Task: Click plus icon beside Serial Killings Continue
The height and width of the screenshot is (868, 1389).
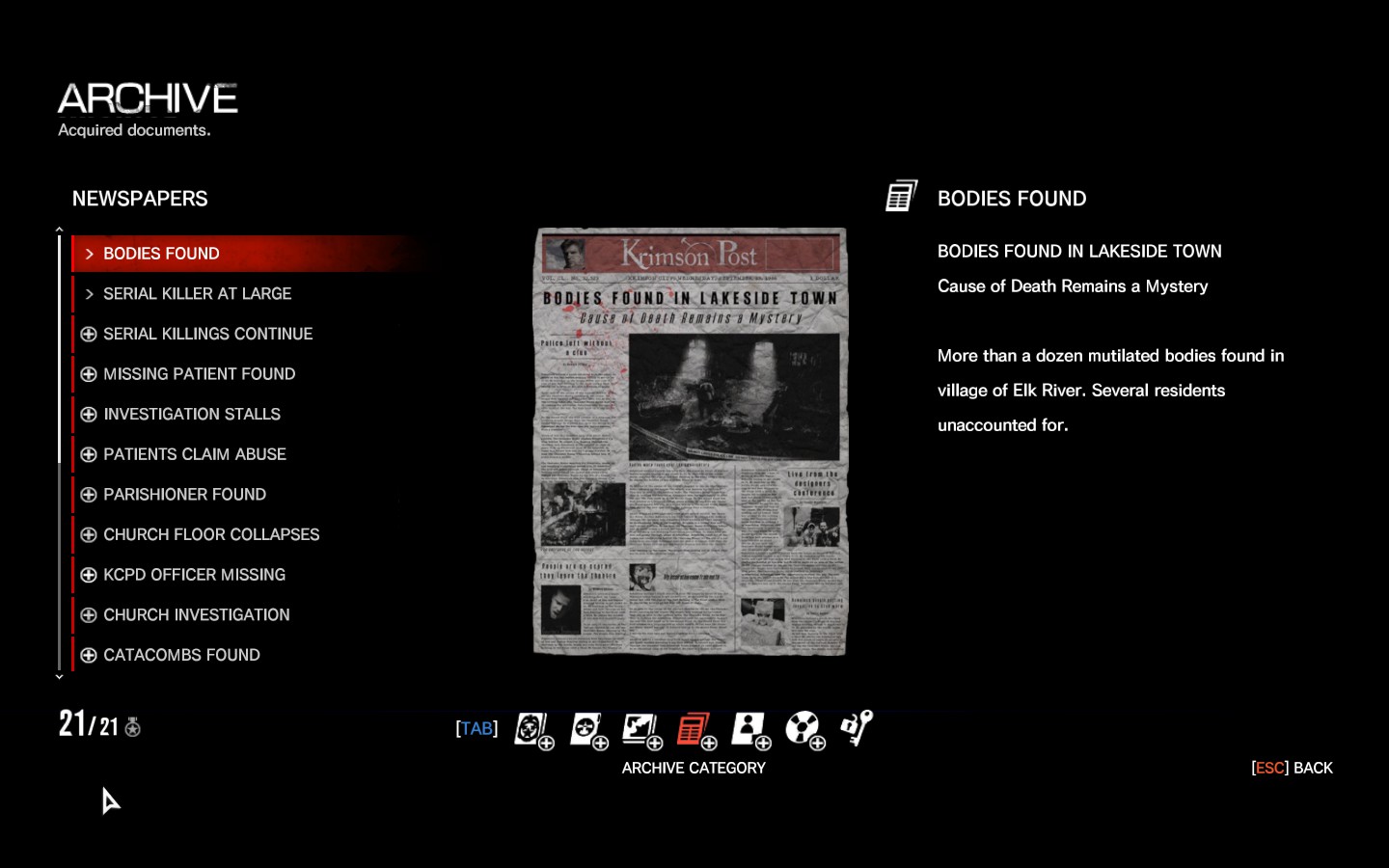Action: (89, 334)
